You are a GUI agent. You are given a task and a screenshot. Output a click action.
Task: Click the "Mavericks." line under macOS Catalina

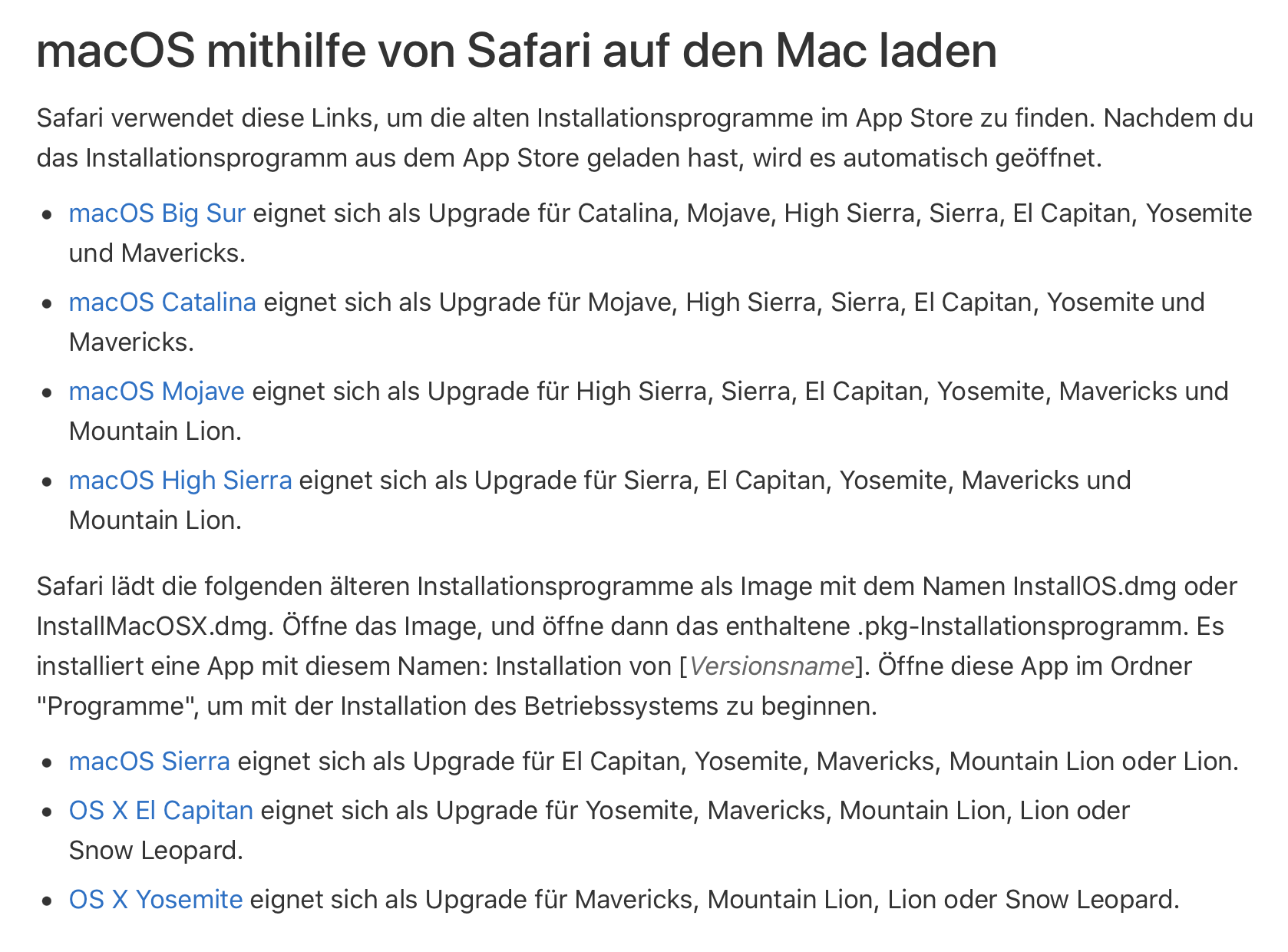click(x=131, y=342)
